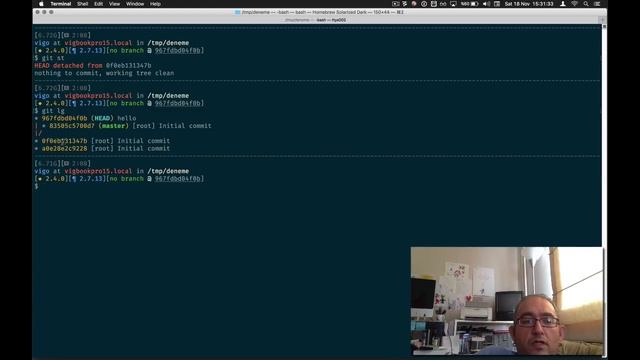Click the 'git lg' command line

click(49, 111)
